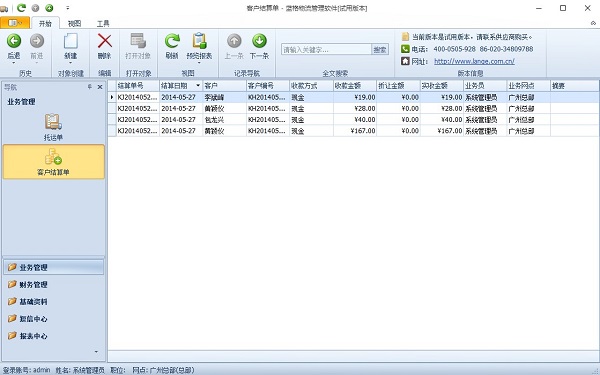The width and height of the screenshot is (600, 375).
Task: Open the 业务管理 navigation group
Action: (x=54, y=267)
